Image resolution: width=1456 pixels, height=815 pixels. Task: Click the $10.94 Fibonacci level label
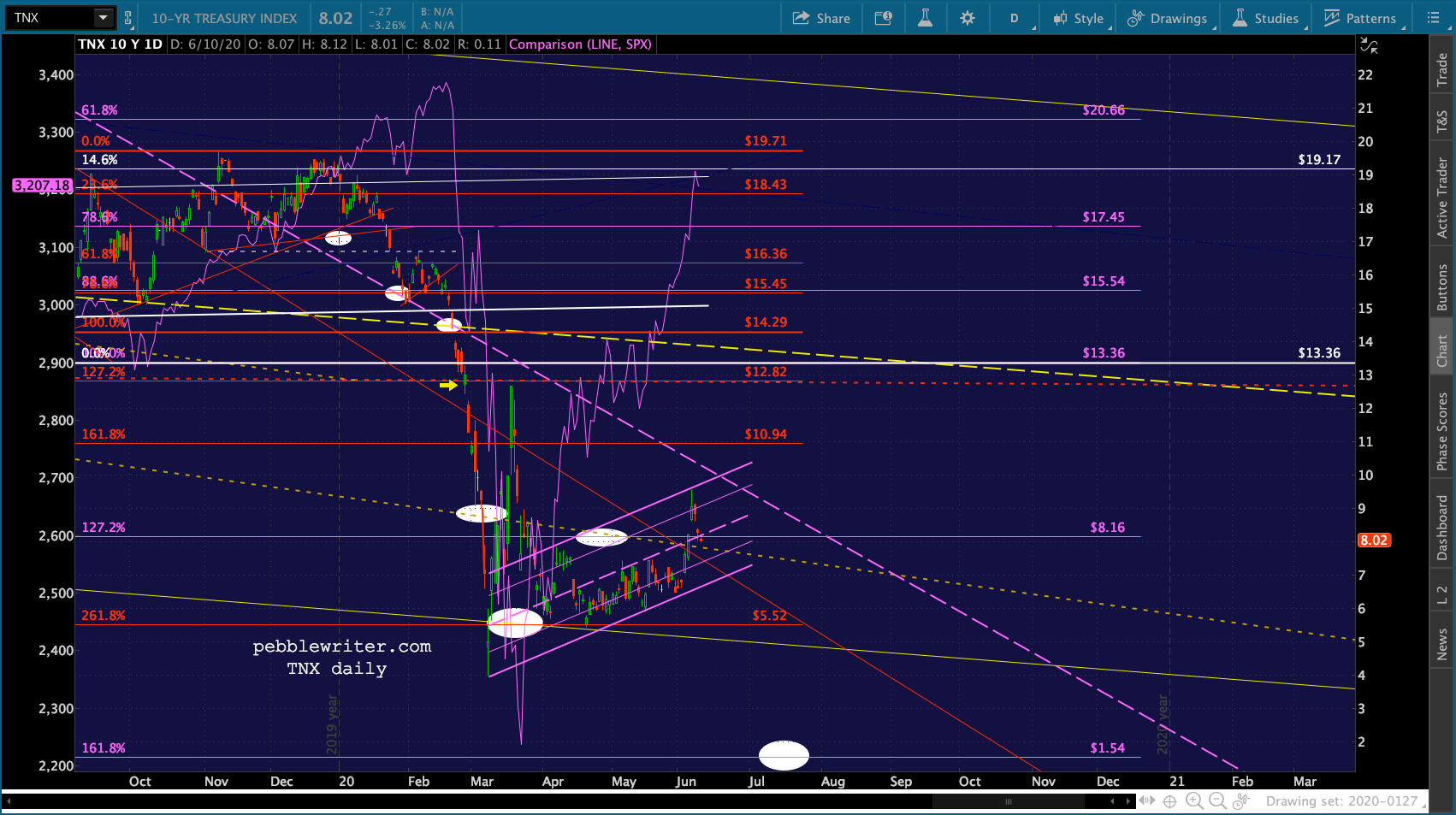point(766,434)
